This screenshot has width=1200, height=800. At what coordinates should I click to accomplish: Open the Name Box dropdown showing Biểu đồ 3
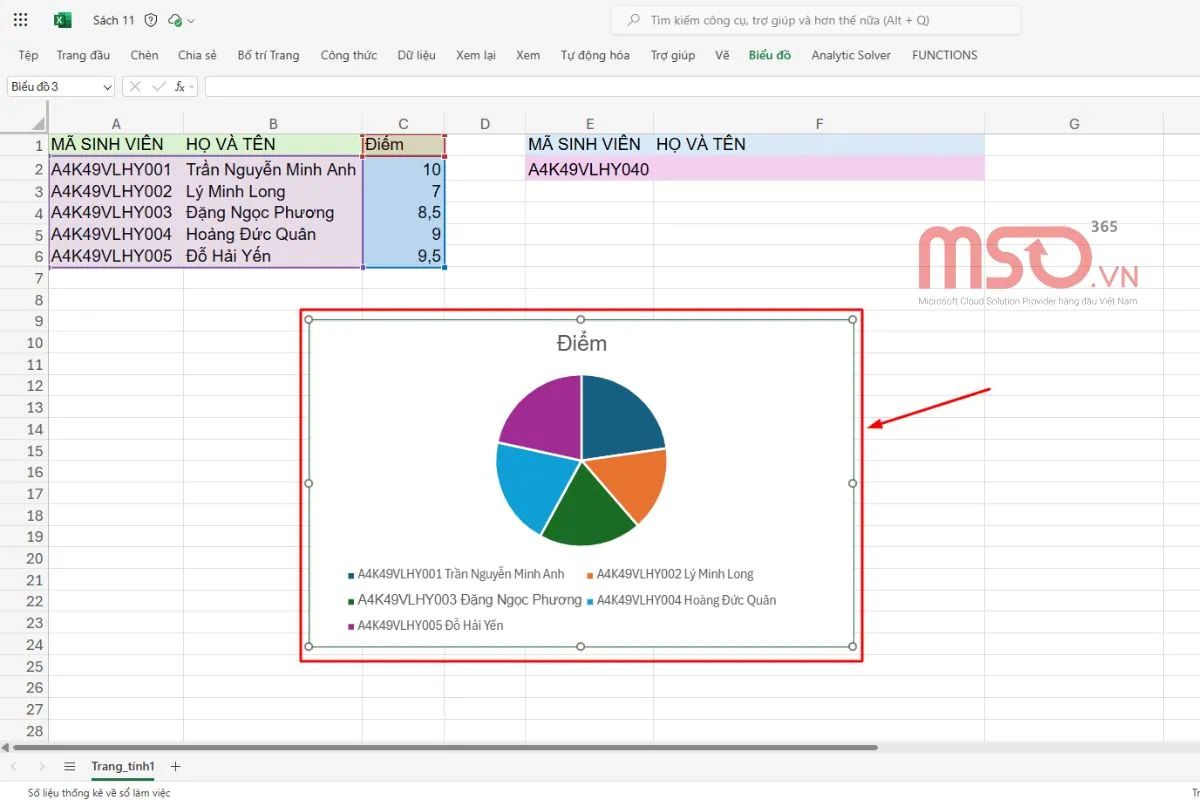107,86
